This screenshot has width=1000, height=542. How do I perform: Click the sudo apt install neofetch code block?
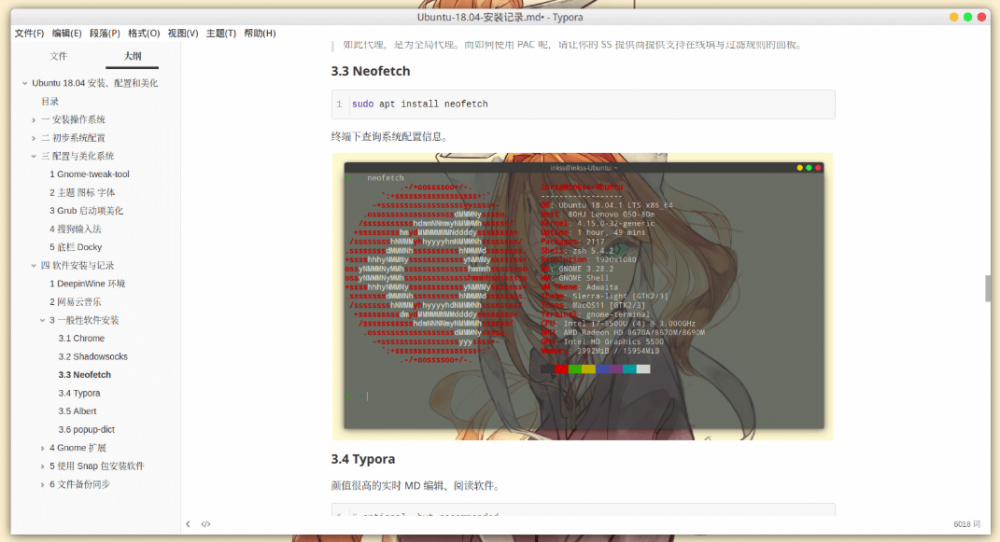(x=583, y=104)
